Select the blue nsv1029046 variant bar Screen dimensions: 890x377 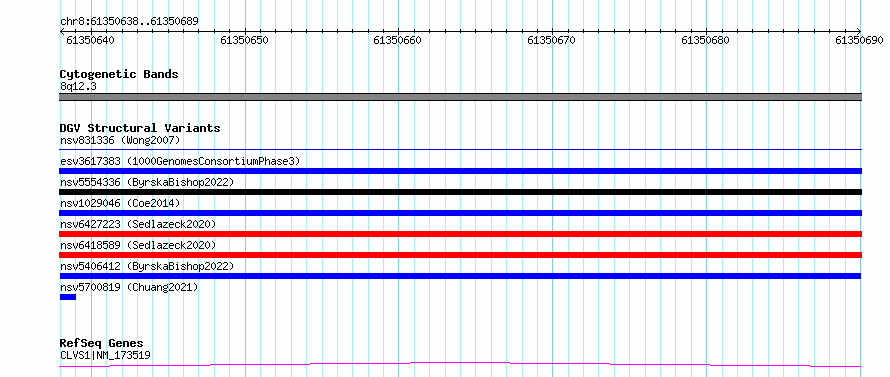[x=460, y=213]
